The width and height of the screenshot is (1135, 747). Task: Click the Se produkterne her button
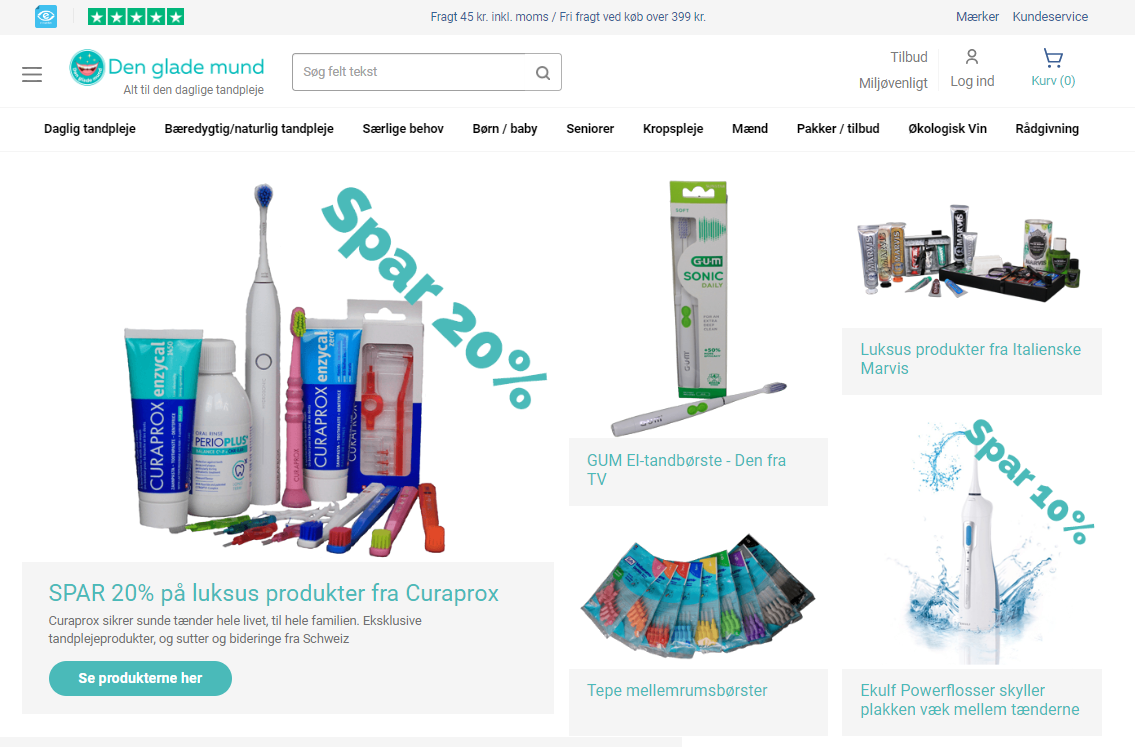point(140,678)
